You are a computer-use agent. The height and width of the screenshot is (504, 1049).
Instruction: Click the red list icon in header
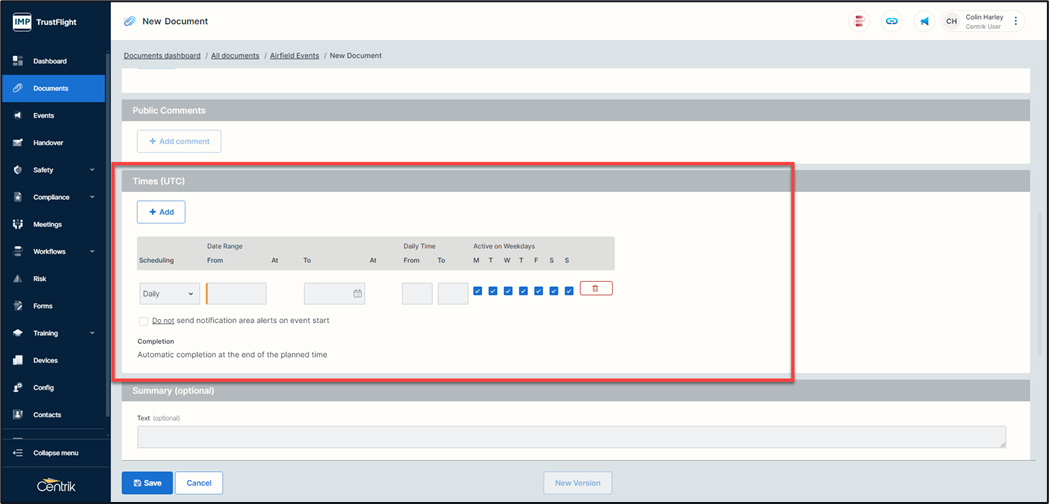(858, 21)
